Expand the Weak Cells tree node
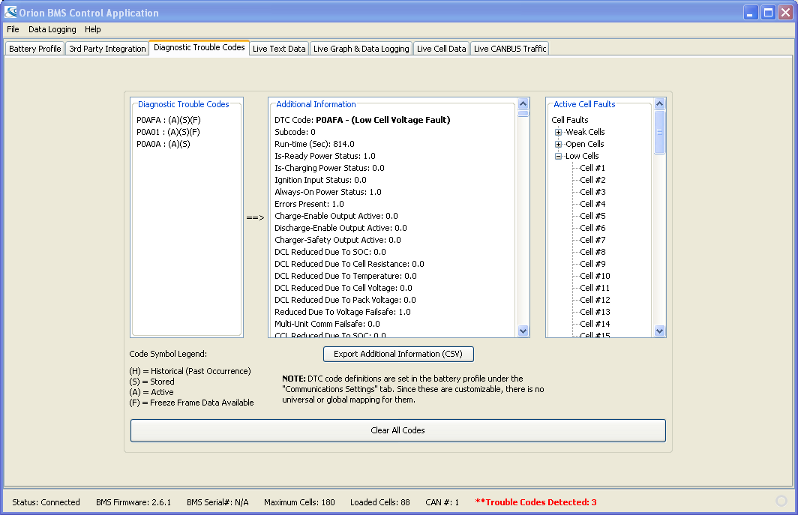Image resolution: width=798 pixels, height=515 pixels. tap(558, 132)
